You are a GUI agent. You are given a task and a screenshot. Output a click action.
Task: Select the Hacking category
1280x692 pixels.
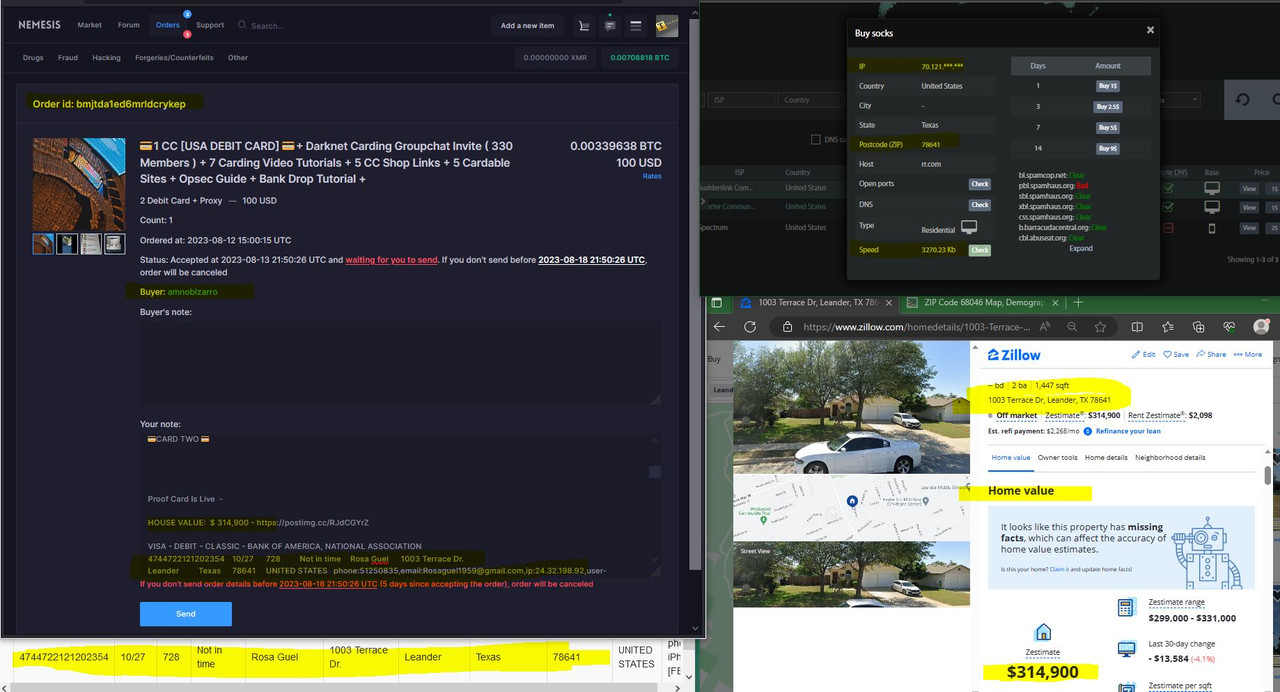pos(106,58)
